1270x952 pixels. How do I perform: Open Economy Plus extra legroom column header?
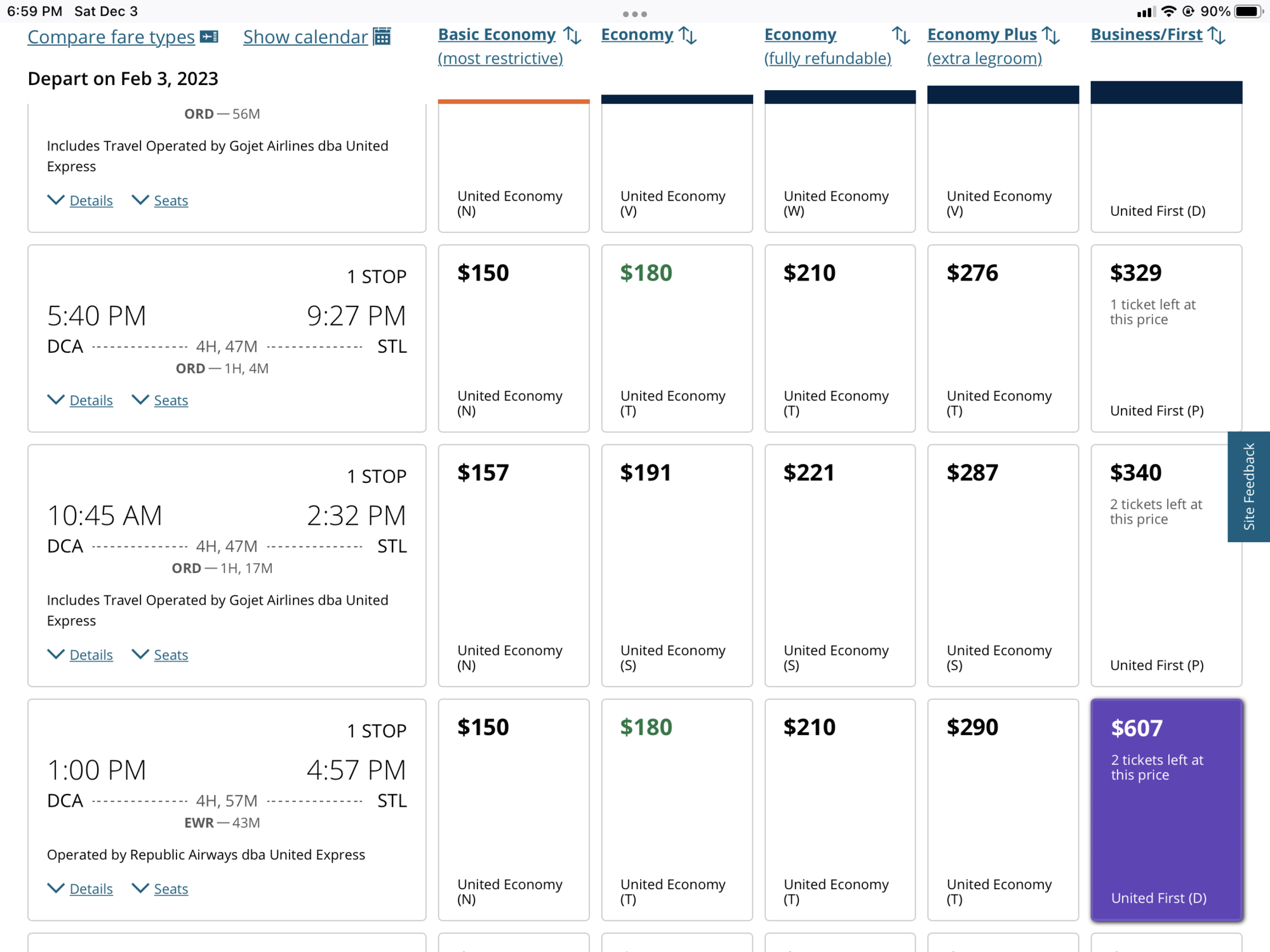984,46
